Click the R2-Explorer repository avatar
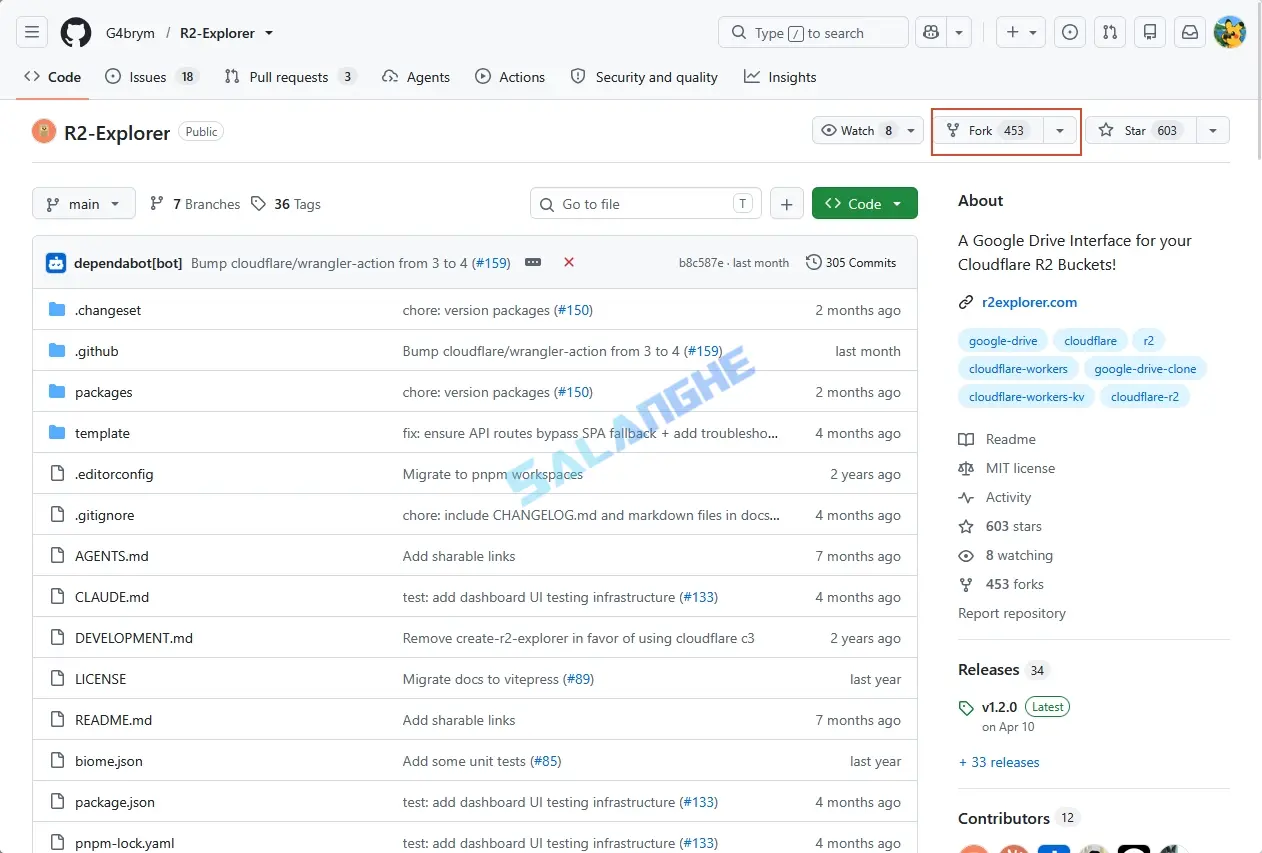This screenshot has width=1262, height=853. click(44, 131)
